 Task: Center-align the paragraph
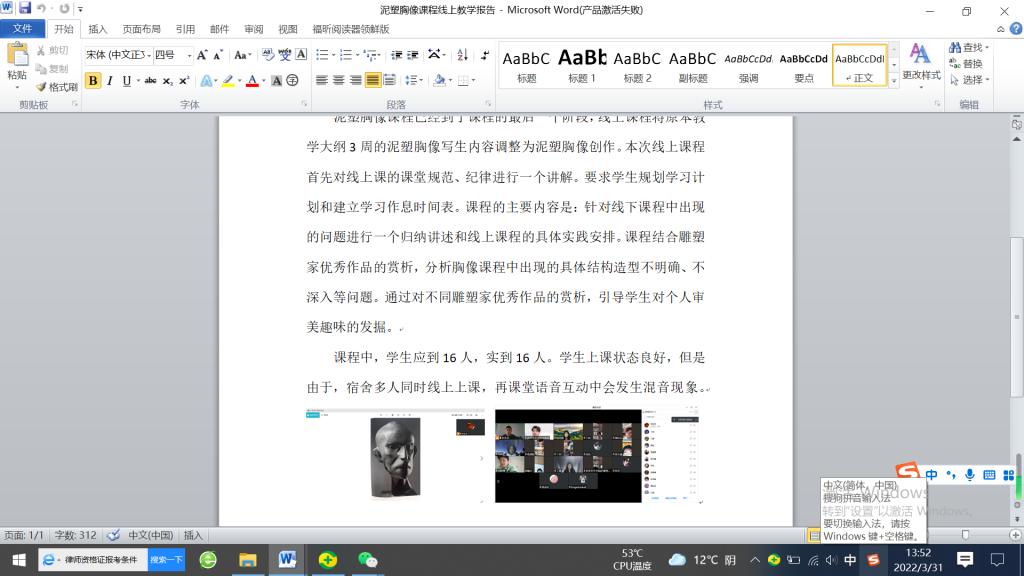(339, 81)
